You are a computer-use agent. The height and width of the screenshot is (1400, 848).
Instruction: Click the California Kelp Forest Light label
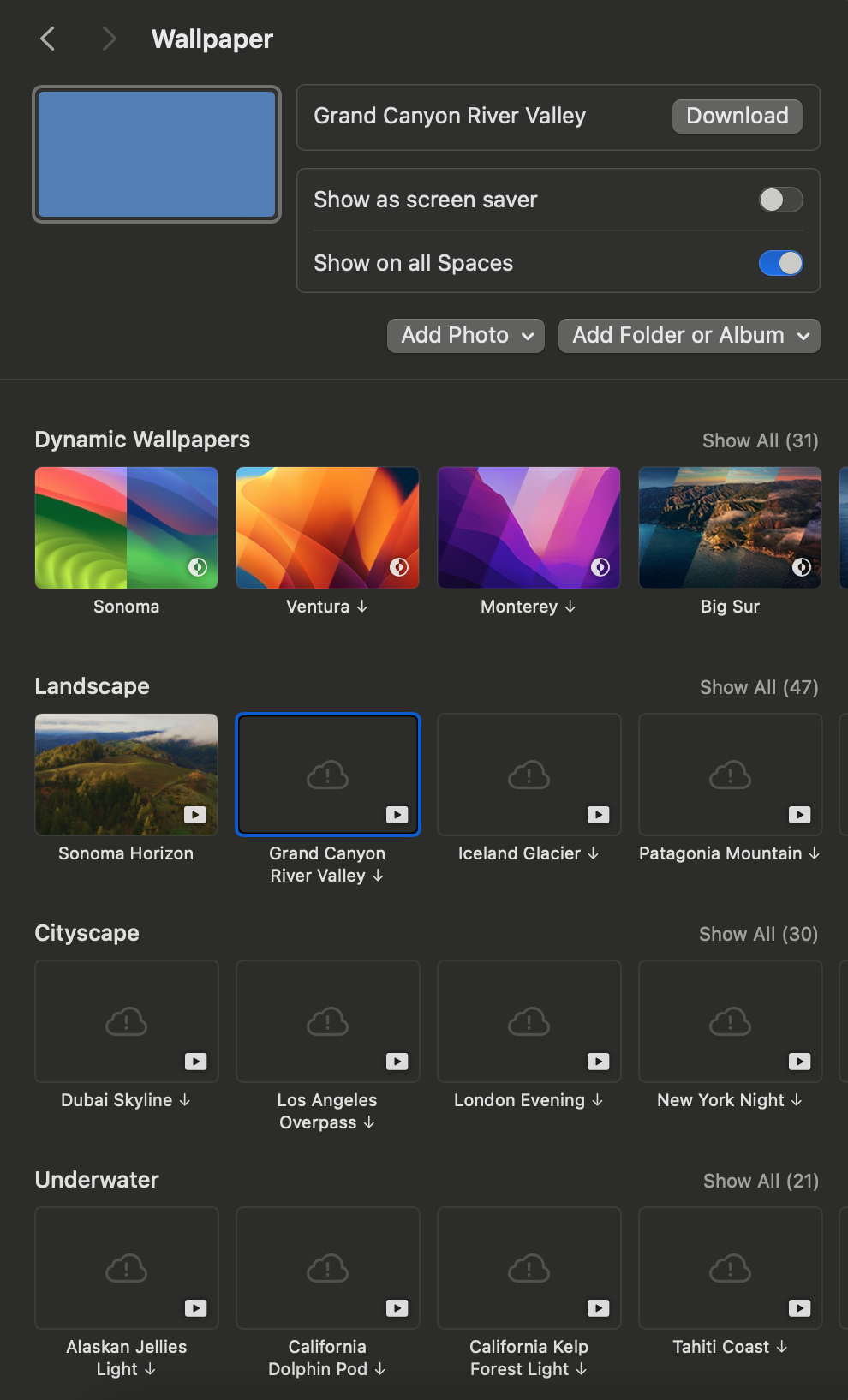[x=529, y=1358]
